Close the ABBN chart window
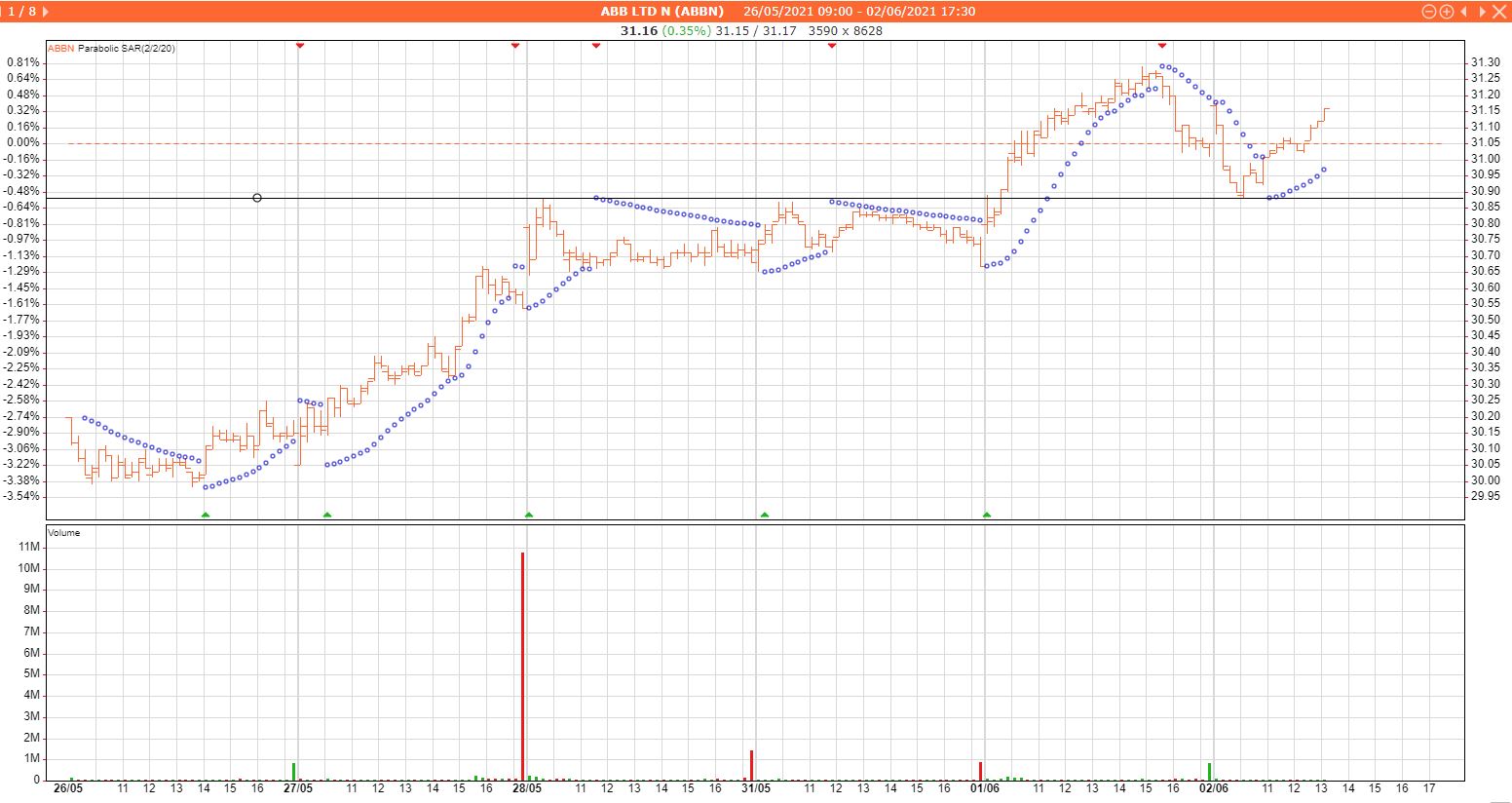The height and width of the screenshot is (803, 1512). pyautogui.click(x=1498, y=12)
